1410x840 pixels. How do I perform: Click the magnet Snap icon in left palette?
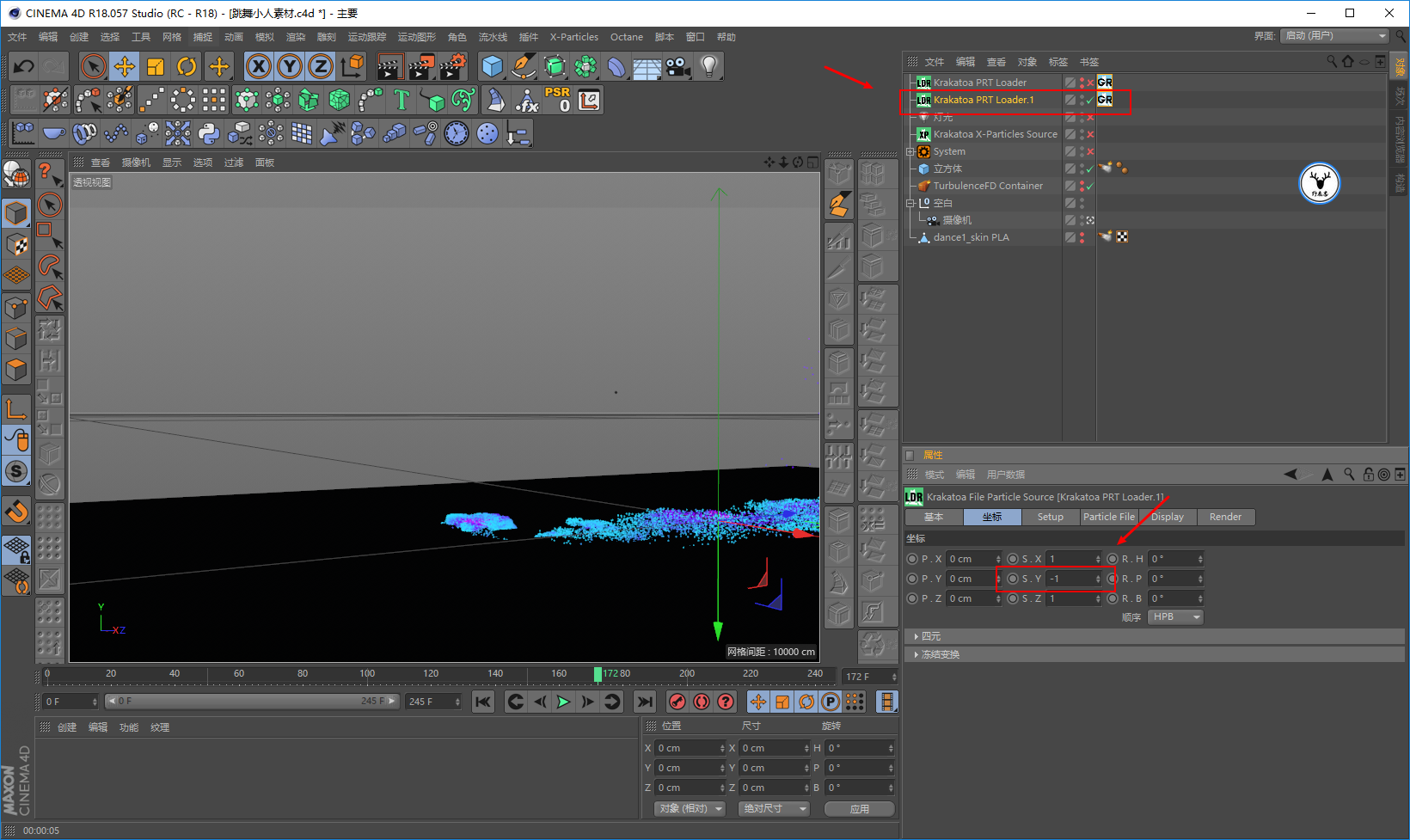[16, 512]
